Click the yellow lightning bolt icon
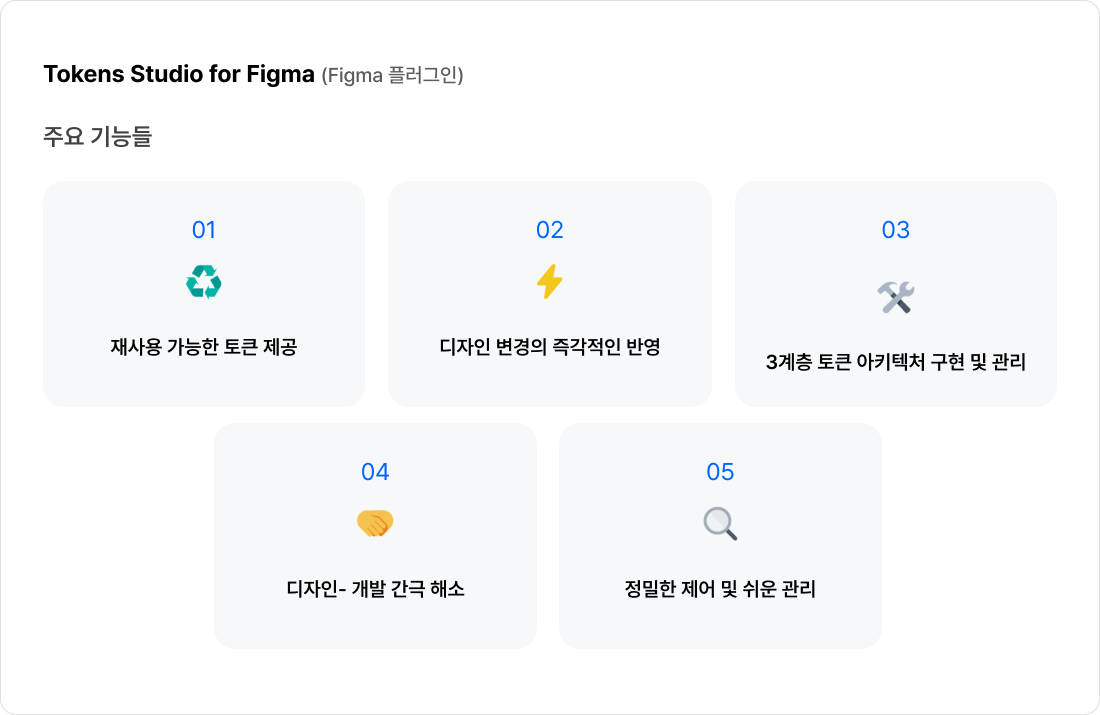The width and height of the screenshot is (1100, 715). pos(550,282)
